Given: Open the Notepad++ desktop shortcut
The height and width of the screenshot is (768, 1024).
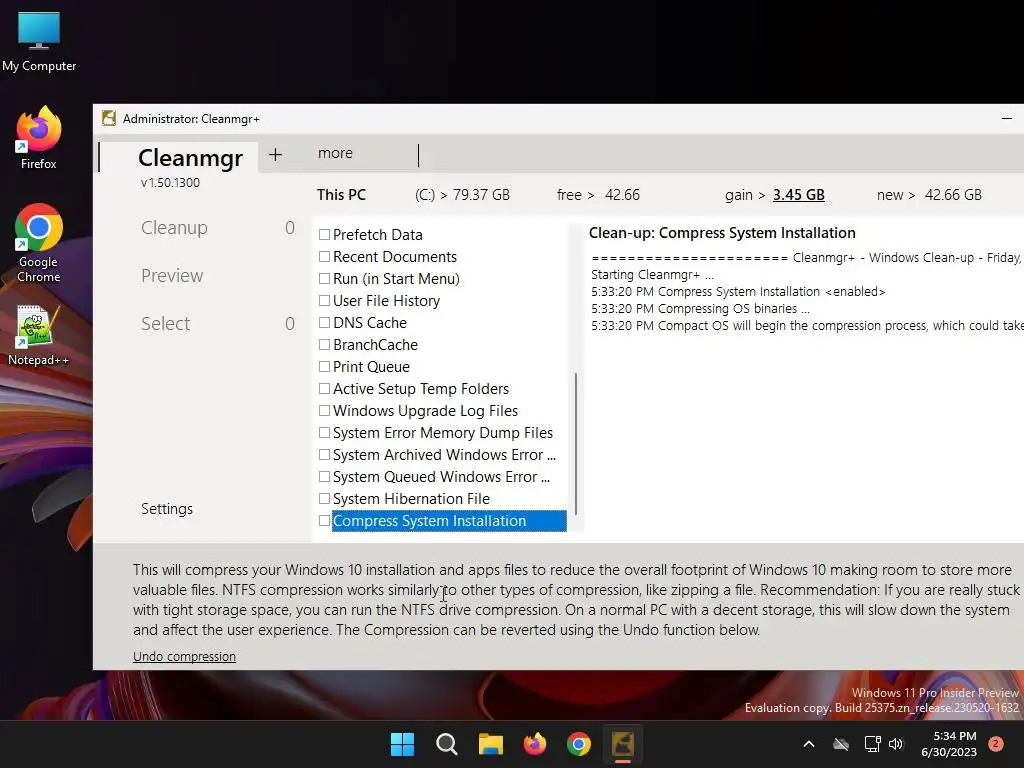Looking at the screenshot, I should [x=38, y=335].
